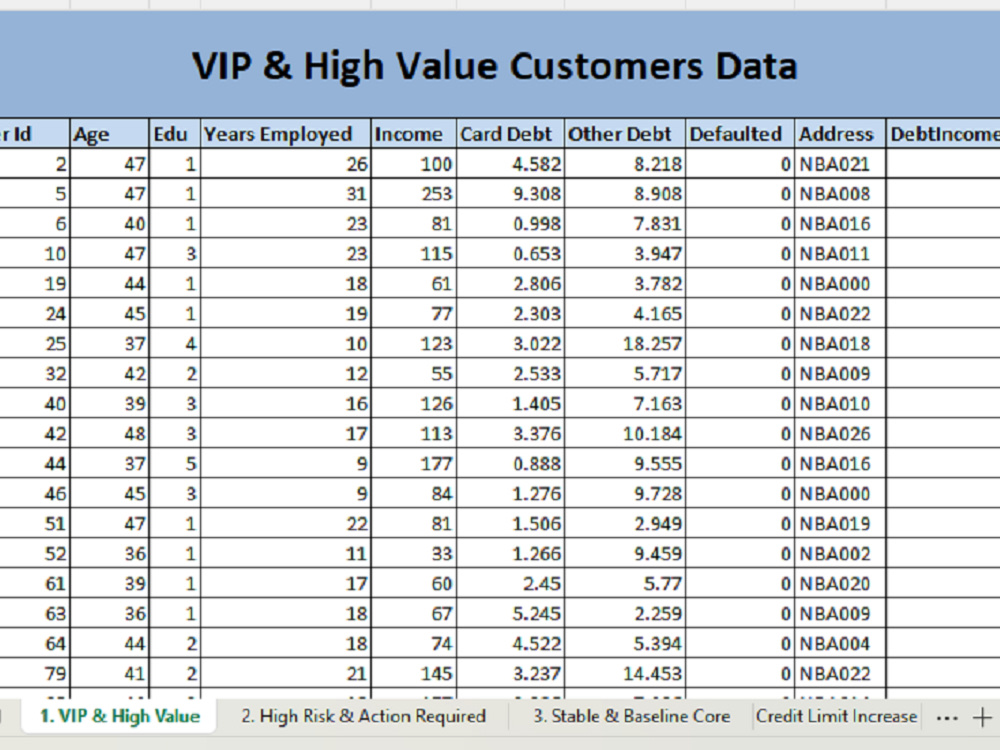
Task: Select Income cell with value 177
Action: (x=414, y=464)
